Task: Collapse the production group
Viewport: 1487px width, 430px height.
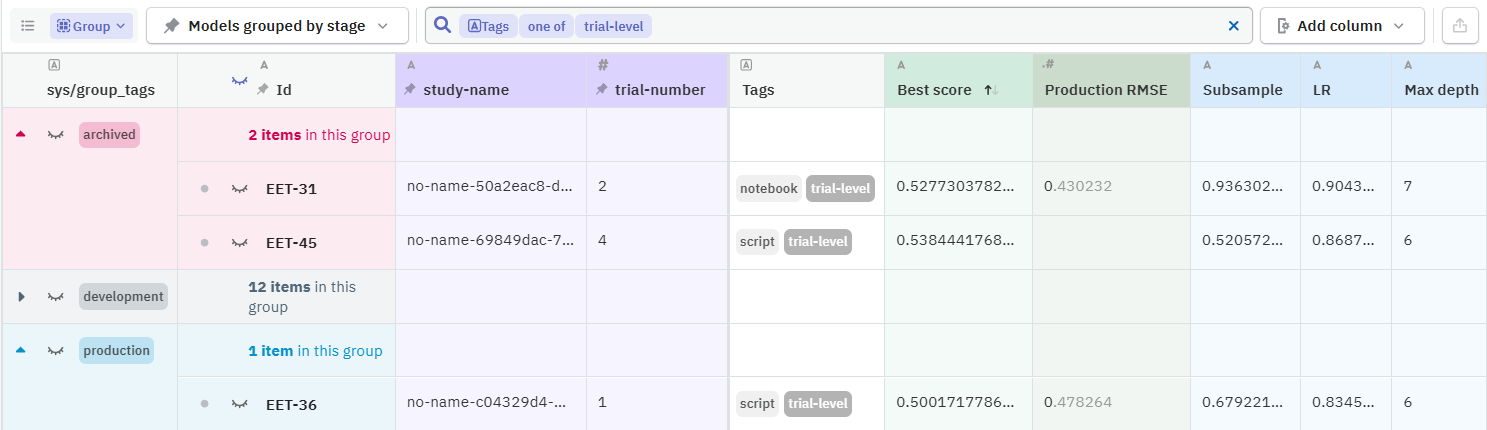Action: pyautogui.click(x=21, y=350)
